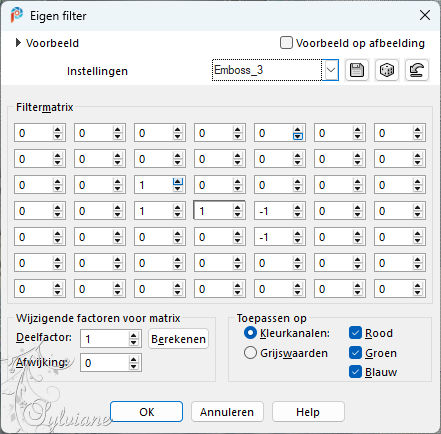Click the Annuleren button
This screenshot has width=441, height=434.
point(227,412)
